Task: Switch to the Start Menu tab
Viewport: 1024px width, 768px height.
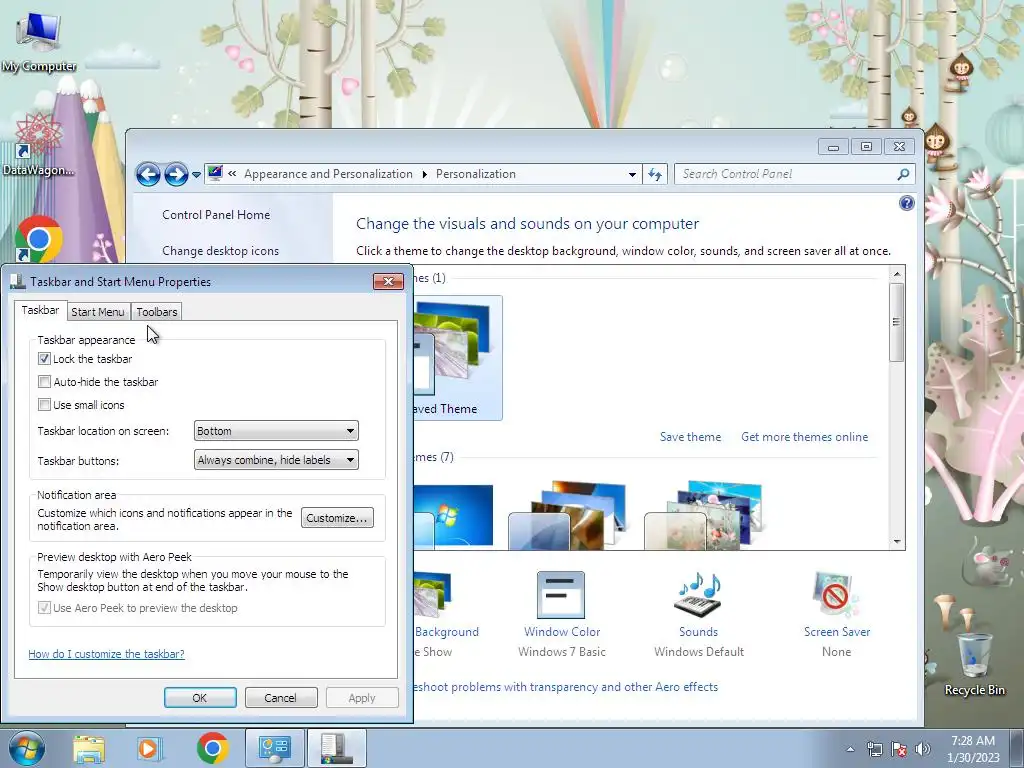Action: pos(98,312)
